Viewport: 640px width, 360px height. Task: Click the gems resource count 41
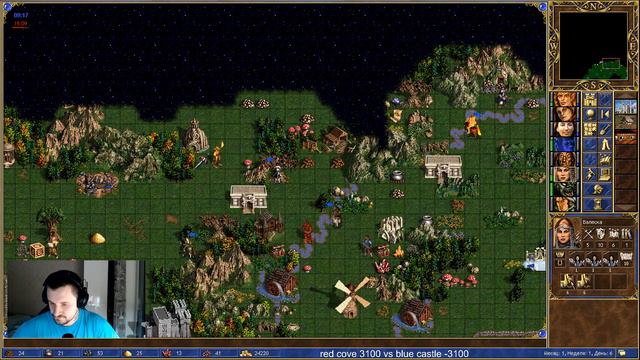point(218,353)
